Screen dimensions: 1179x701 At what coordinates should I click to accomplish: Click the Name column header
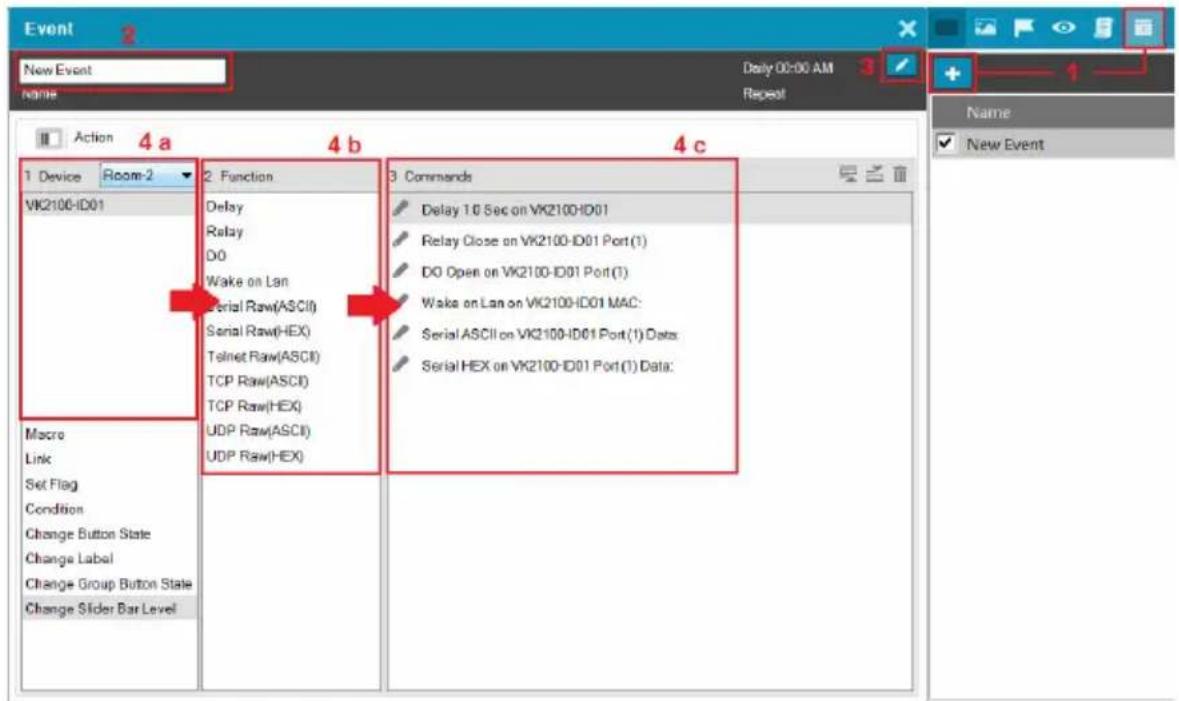pyautogui.click(x=1053, y=113)
